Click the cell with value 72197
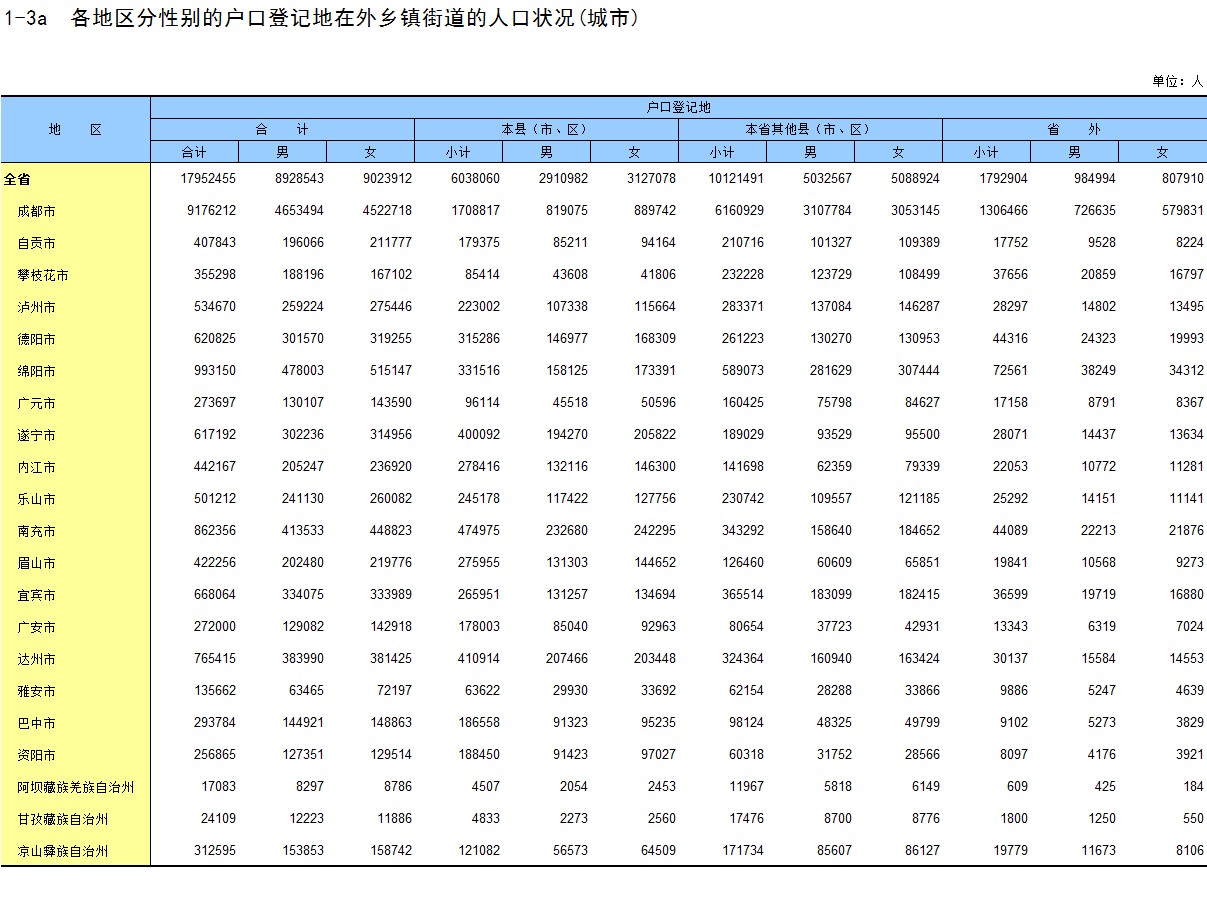The height and width of the screenshot is (899, 1207). [x=394, y=691]
